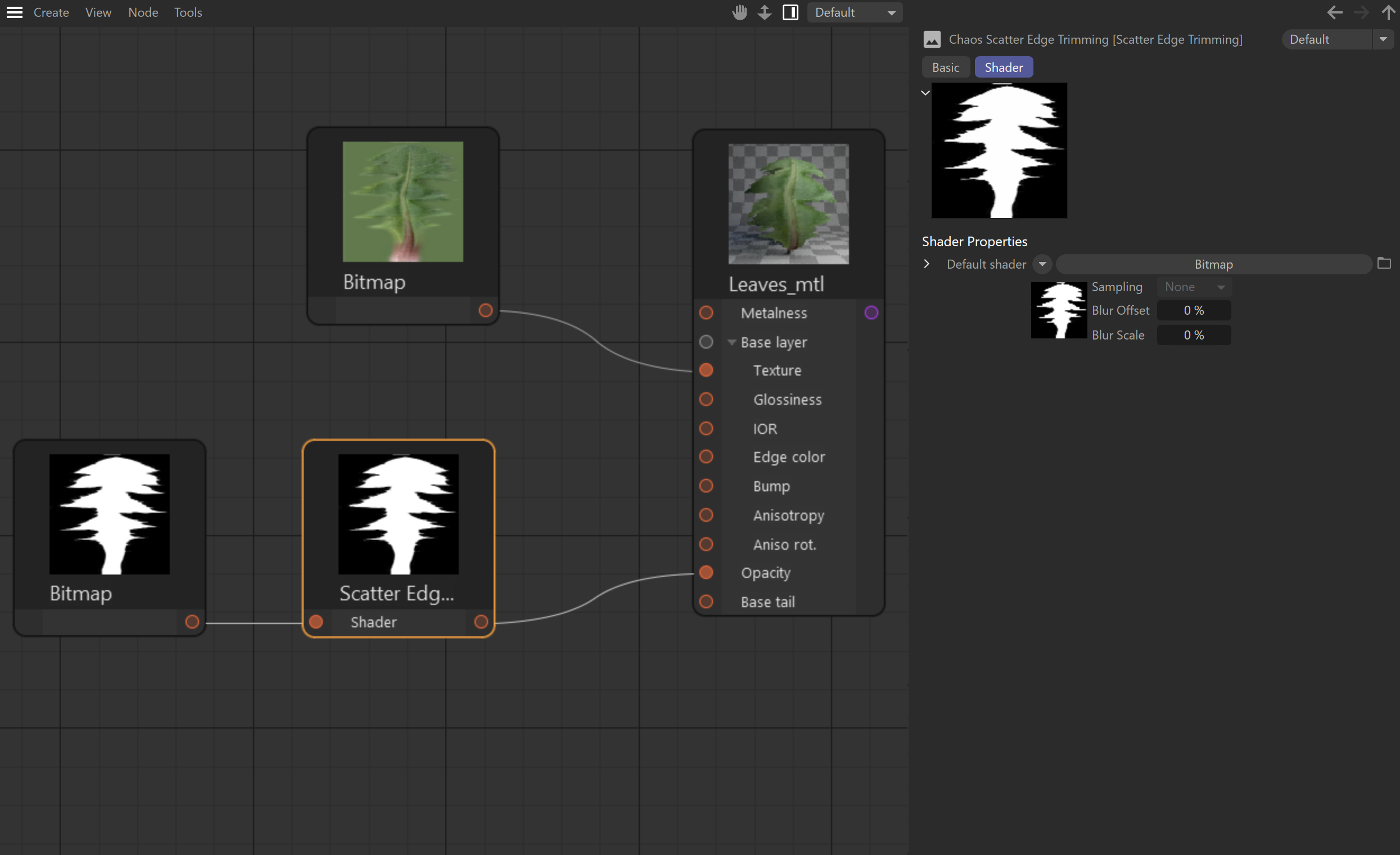Click the Base tail input port
Viewport: 1400px width, 855px height.
(706, 601)
